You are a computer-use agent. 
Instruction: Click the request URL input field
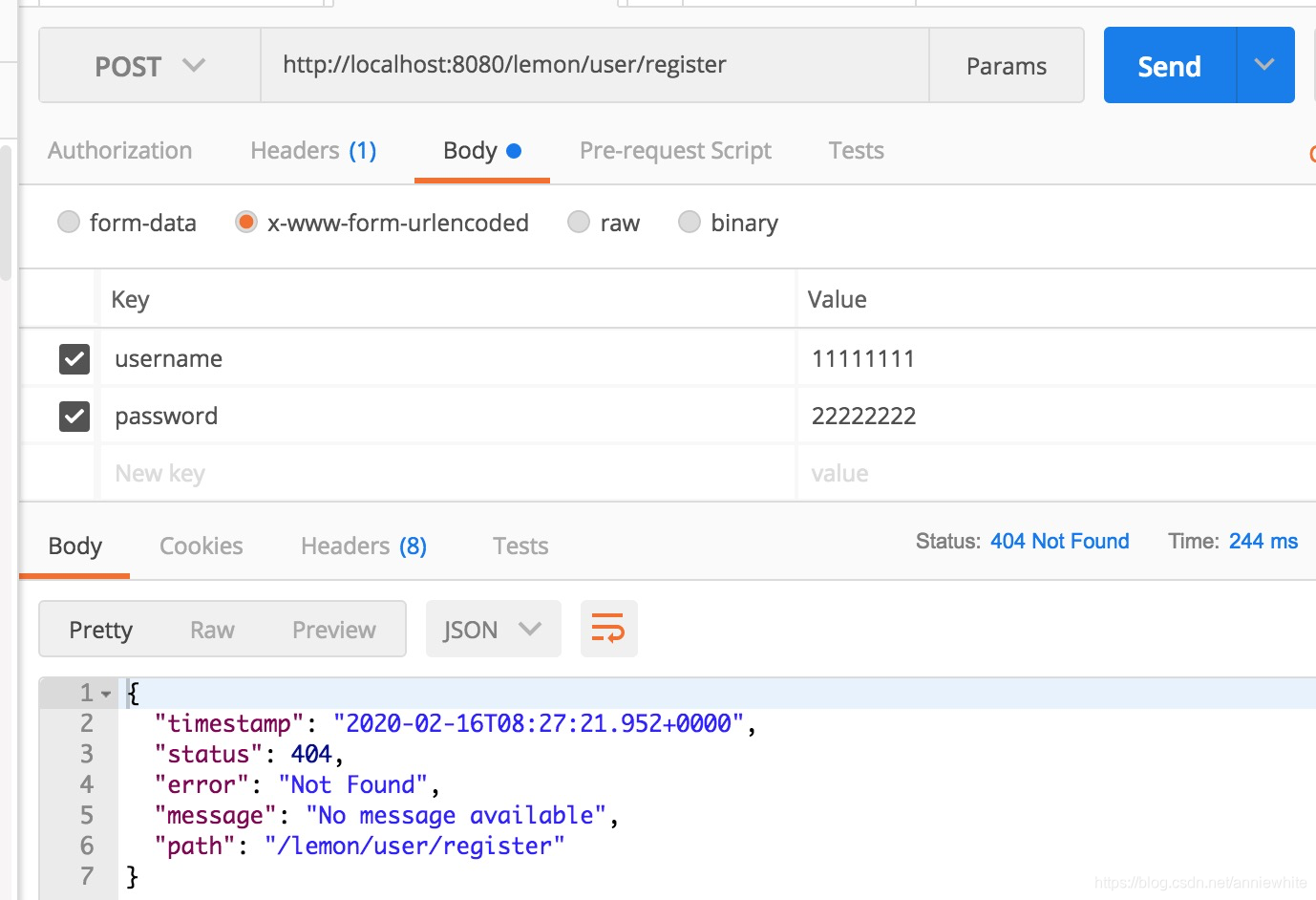click(x=594, y=65)
